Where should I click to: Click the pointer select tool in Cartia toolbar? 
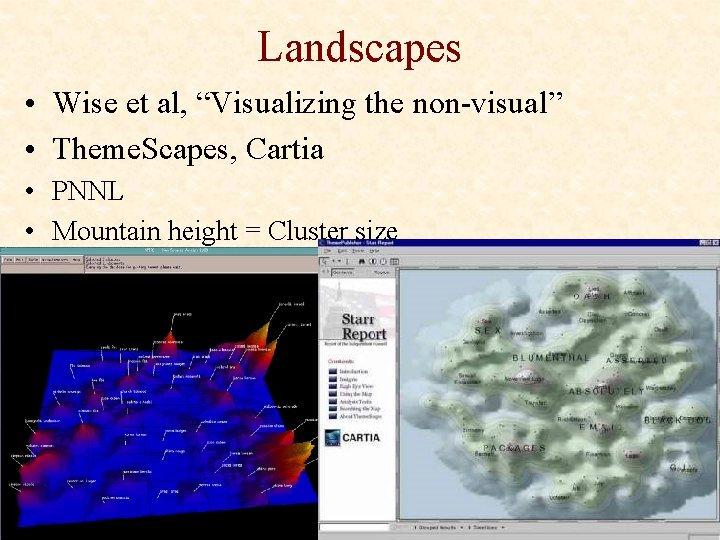[324, 261]
